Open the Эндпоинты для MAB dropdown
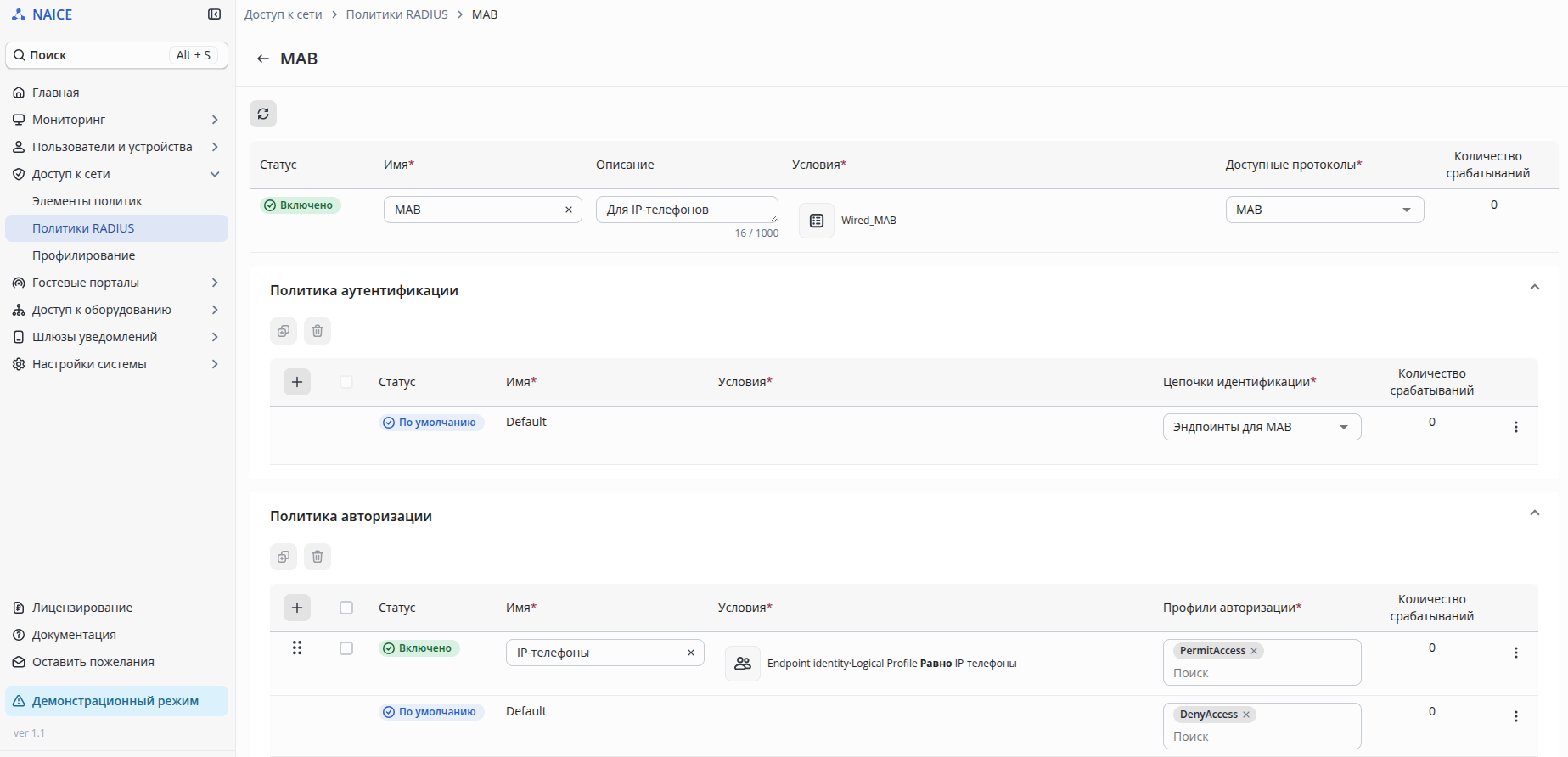Screen dimensions: 1568x757 pyautogui.click(x=1262, y=427)
